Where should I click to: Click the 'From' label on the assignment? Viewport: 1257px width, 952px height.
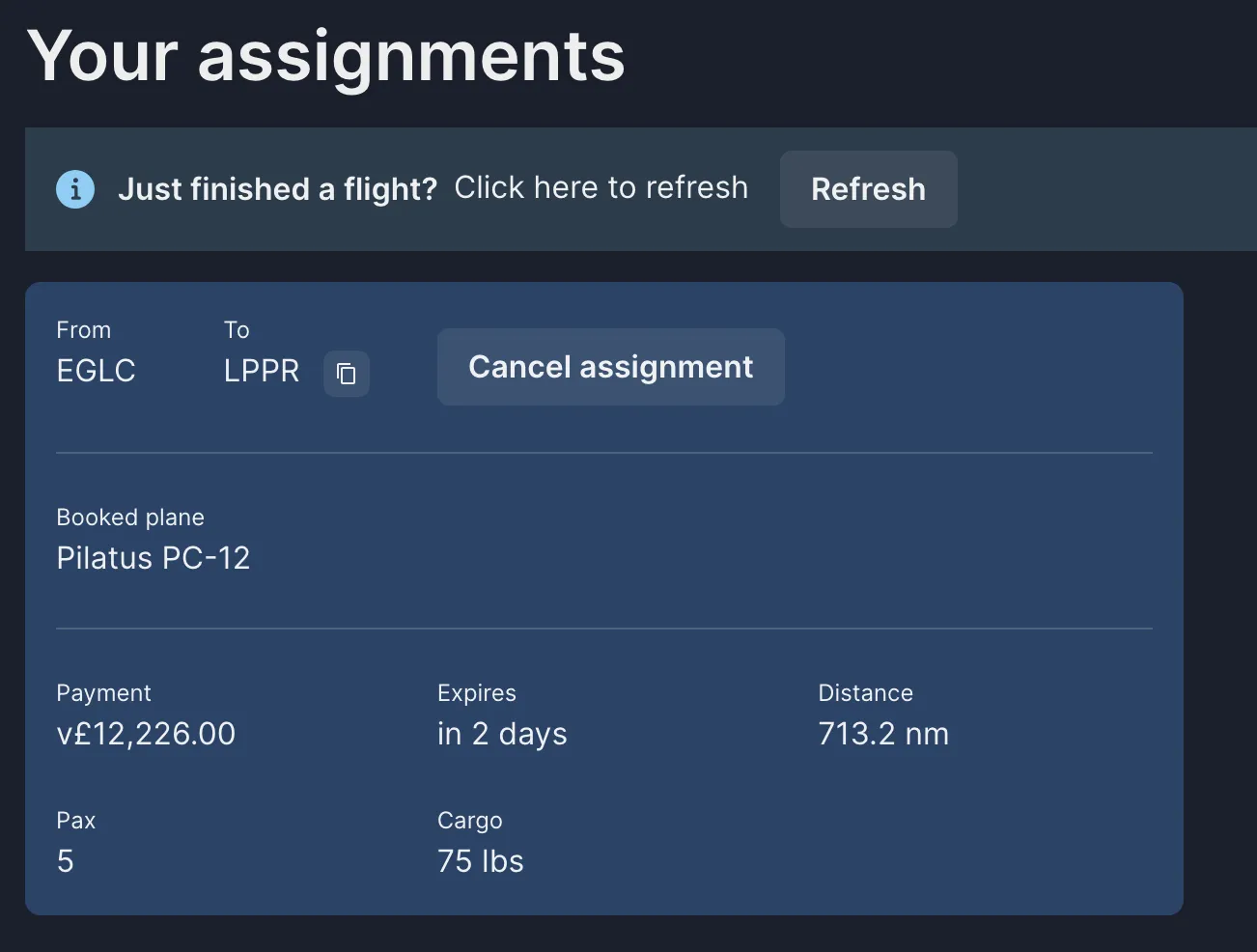click(x=83, y=329)
